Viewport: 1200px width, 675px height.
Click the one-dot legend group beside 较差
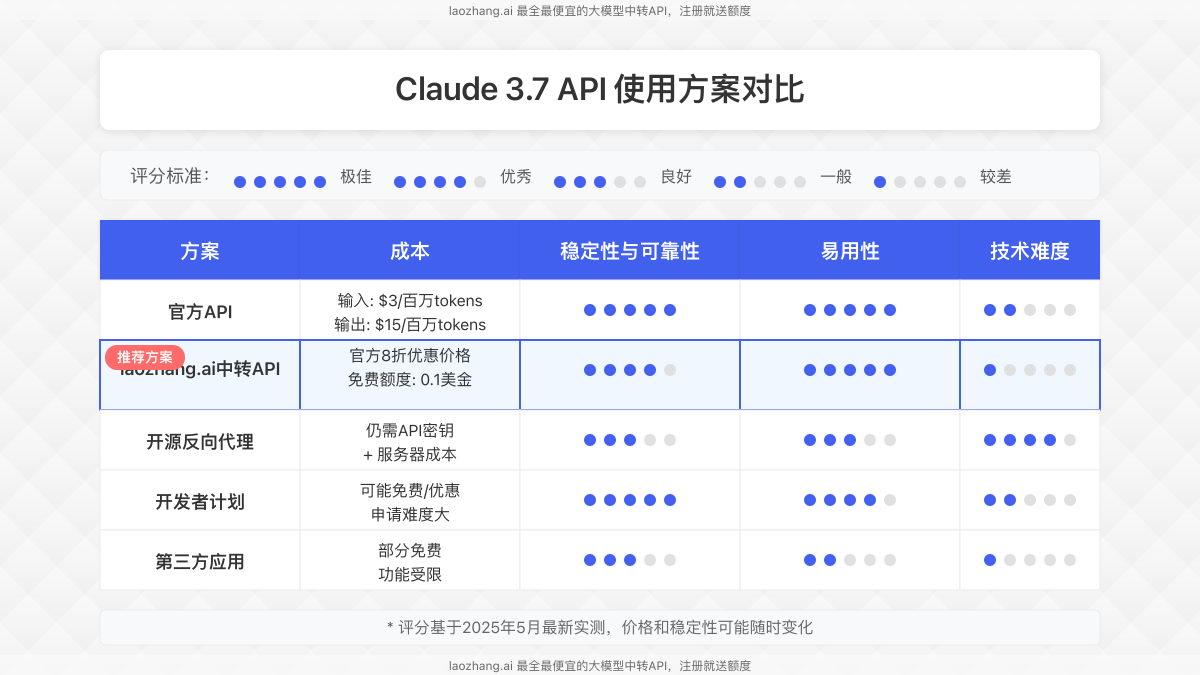(920, 182)
